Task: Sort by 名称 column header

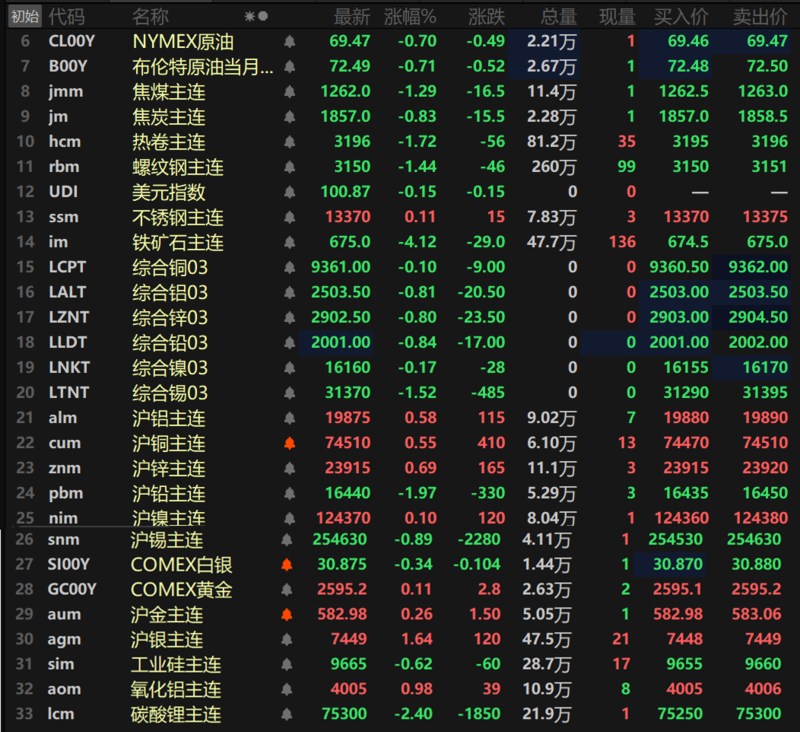Action: point(151,17)
